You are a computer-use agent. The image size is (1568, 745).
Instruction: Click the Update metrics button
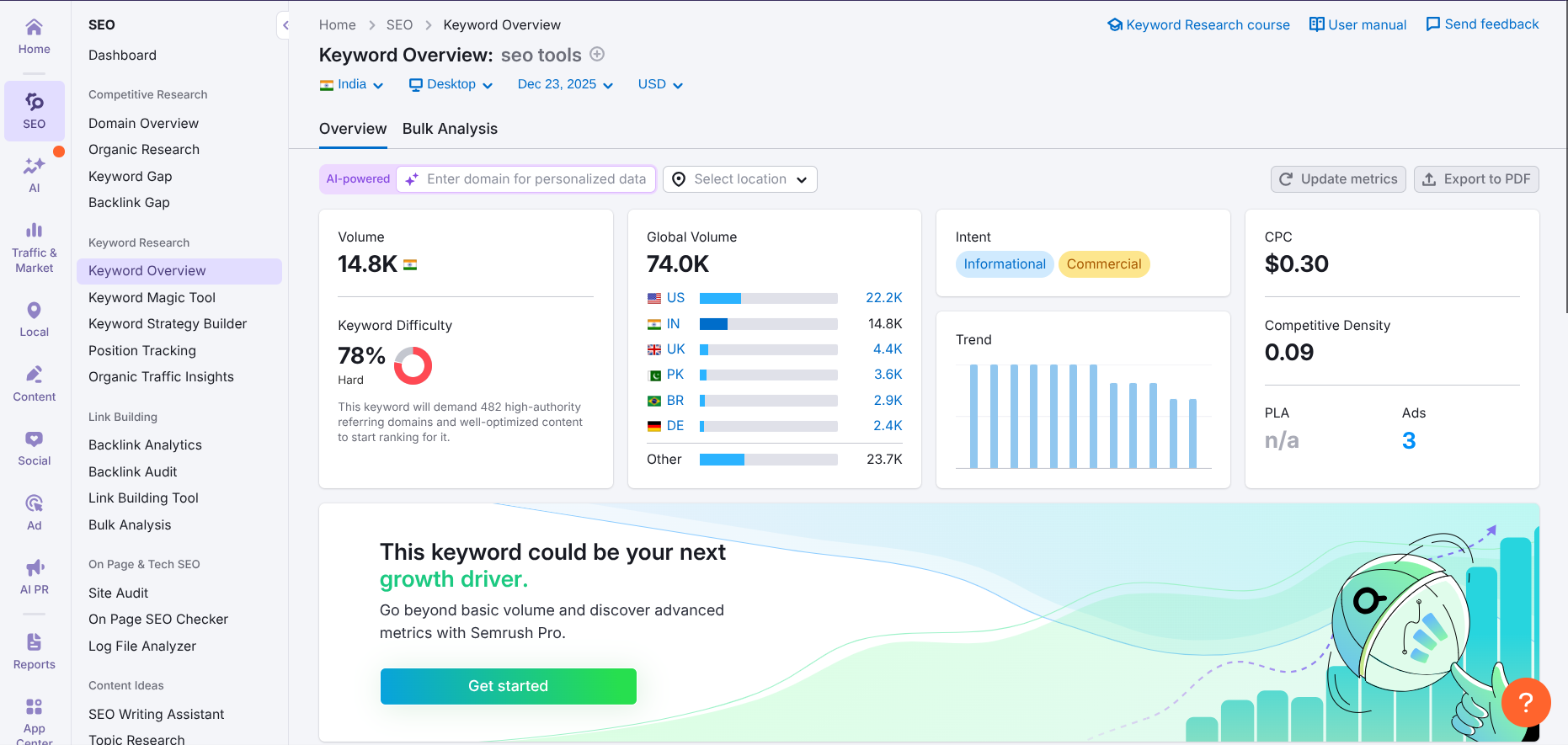[1338, 179]
